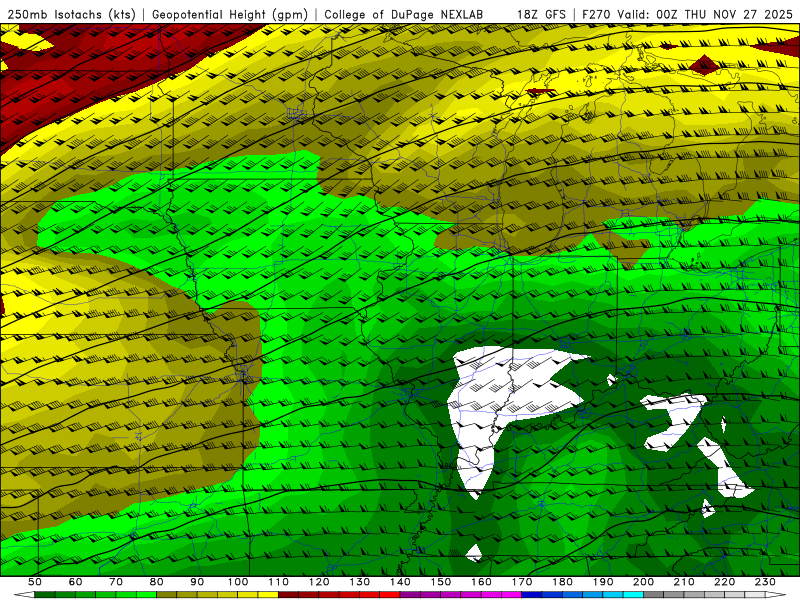Select the olive swatch starting at 80
800x600 pixels.
pos(166,594)
